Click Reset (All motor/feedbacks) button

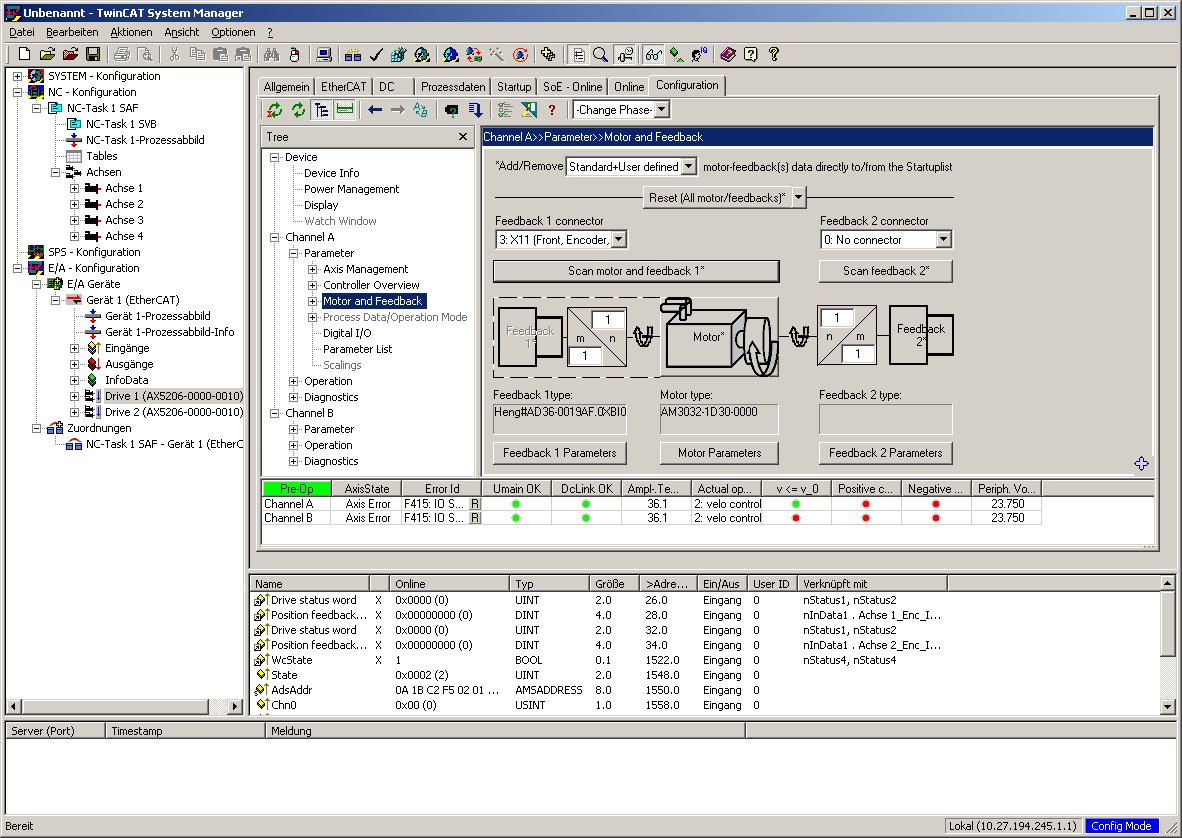point(717,197)
